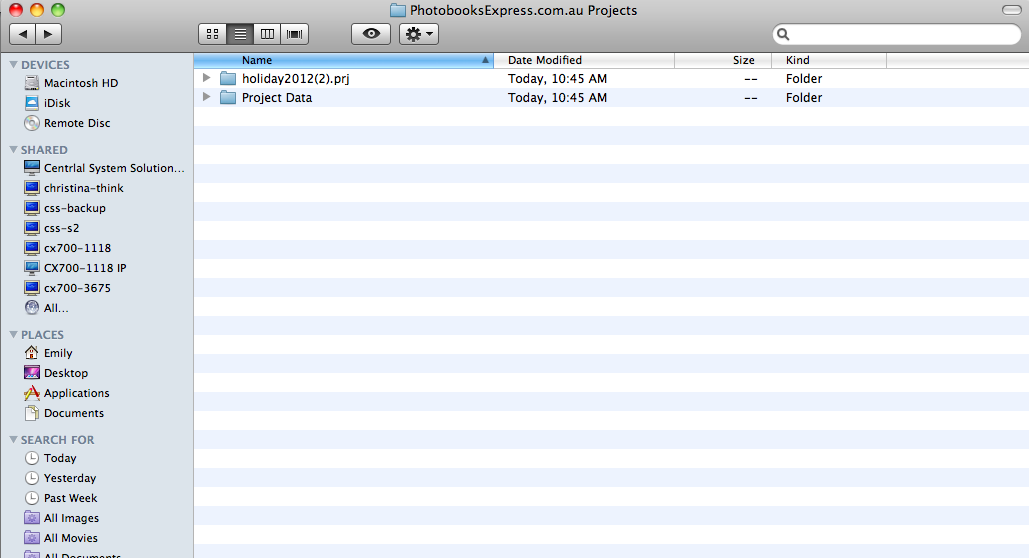This screenshot has height=558, width=1029.
Task: Collapse the DEVICES sidebar section
Action: point(13,65)
